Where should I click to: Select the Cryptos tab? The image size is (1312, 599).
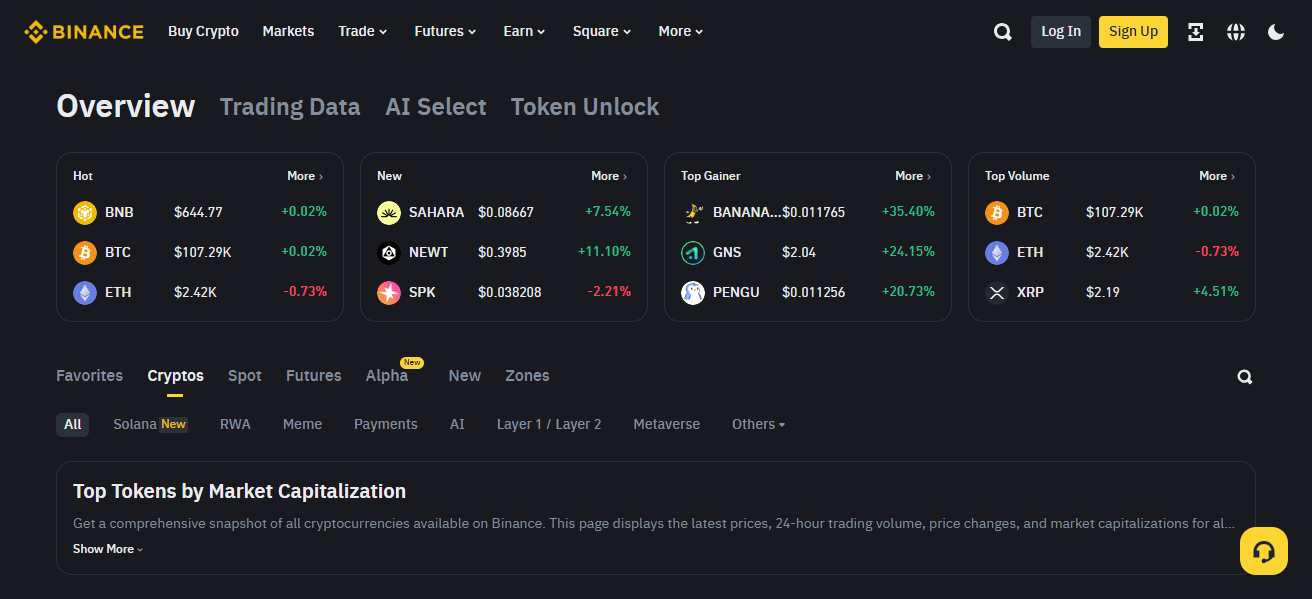[x=175, y=376]
